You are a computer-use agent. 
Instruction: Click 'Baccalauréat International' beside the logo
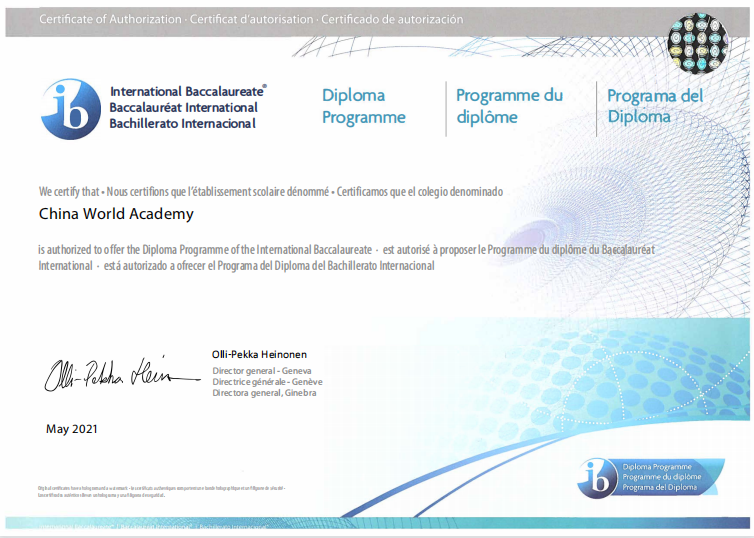(x=184, y=108)
